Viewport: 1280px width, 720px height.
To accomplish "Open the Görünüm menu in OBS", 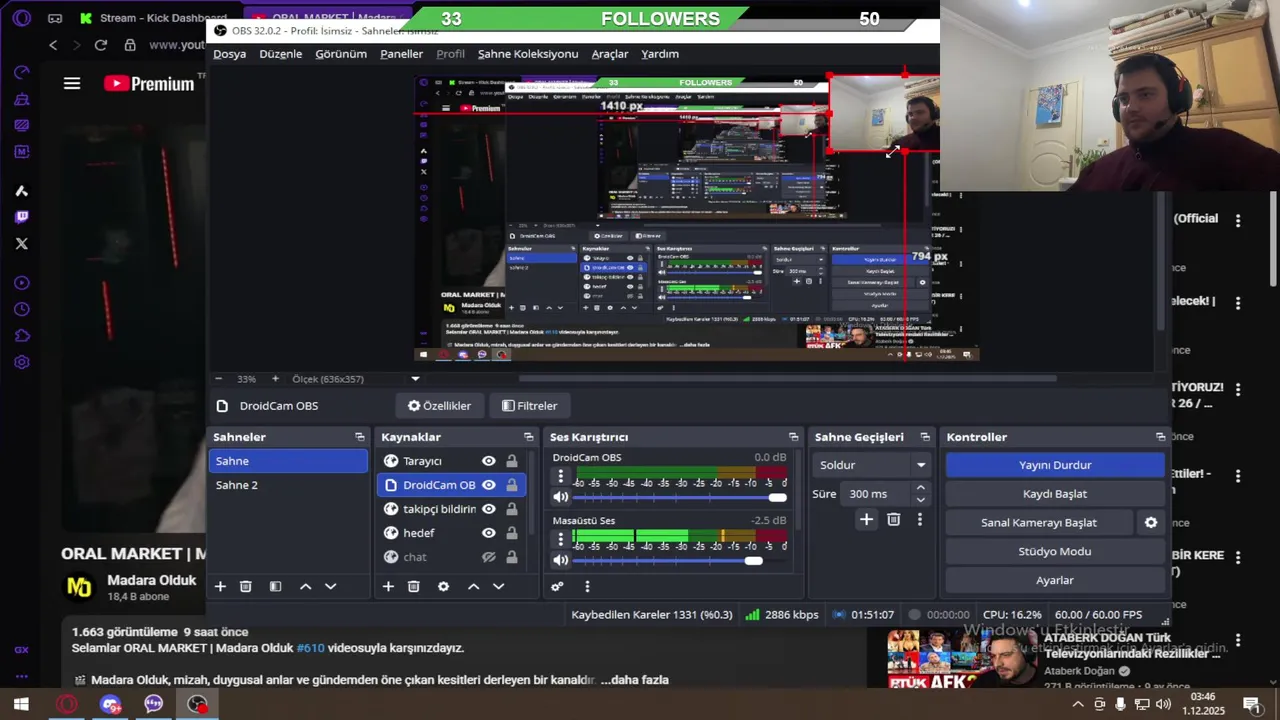I will point(341,54).
